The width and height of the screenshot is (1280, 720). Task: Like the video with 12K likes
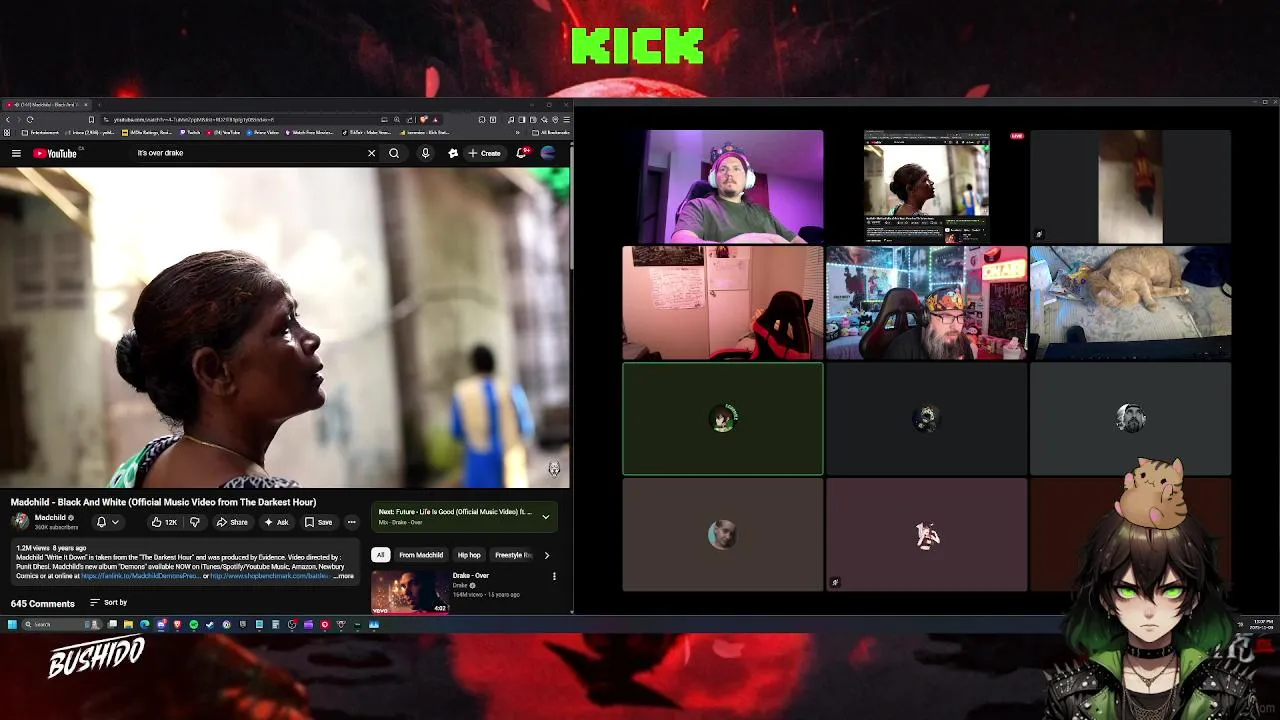pyautogui.click(x=164, y=521)
